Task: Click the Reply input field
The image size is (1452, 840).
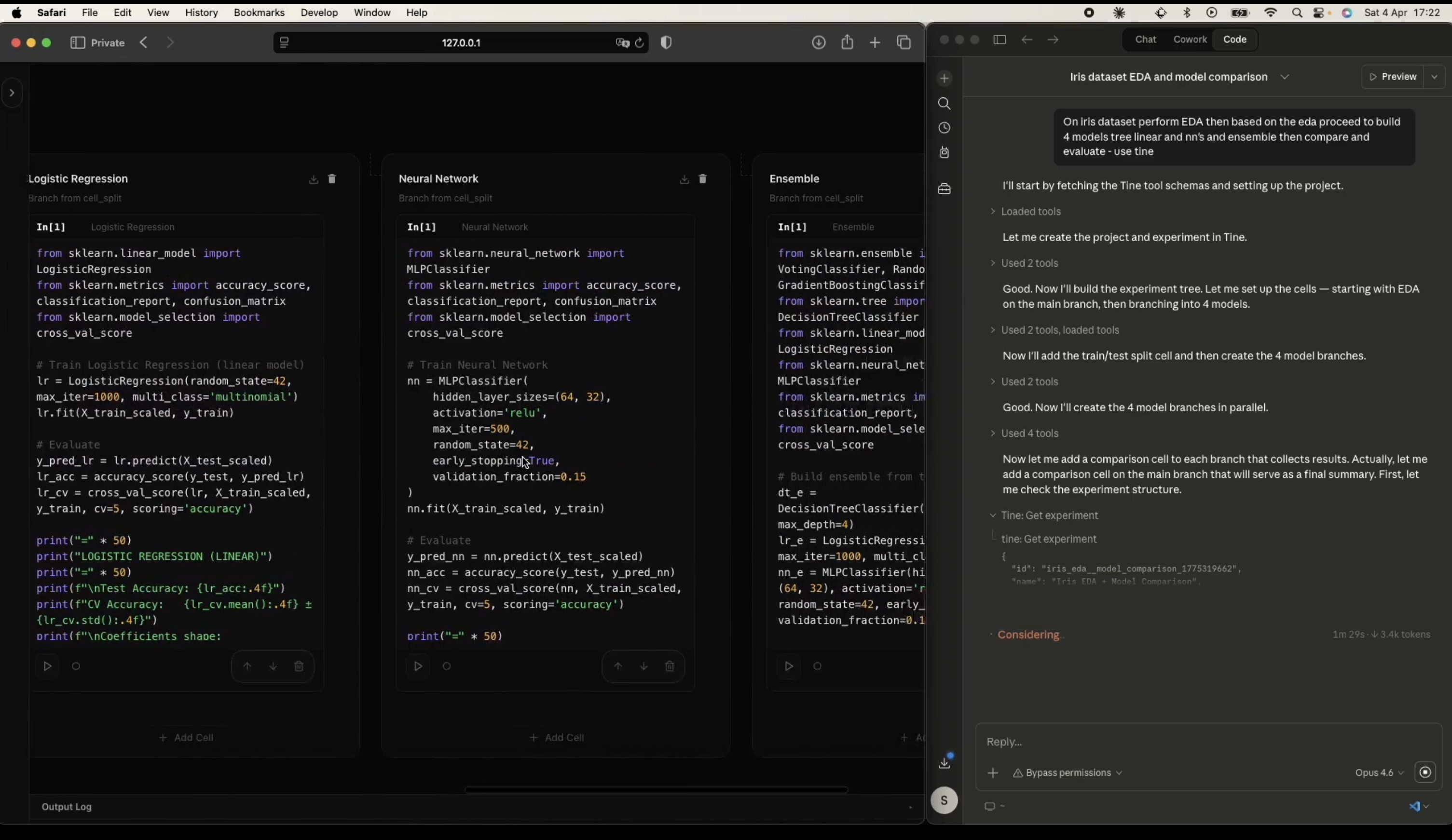Action: [x=1204, y=742]
